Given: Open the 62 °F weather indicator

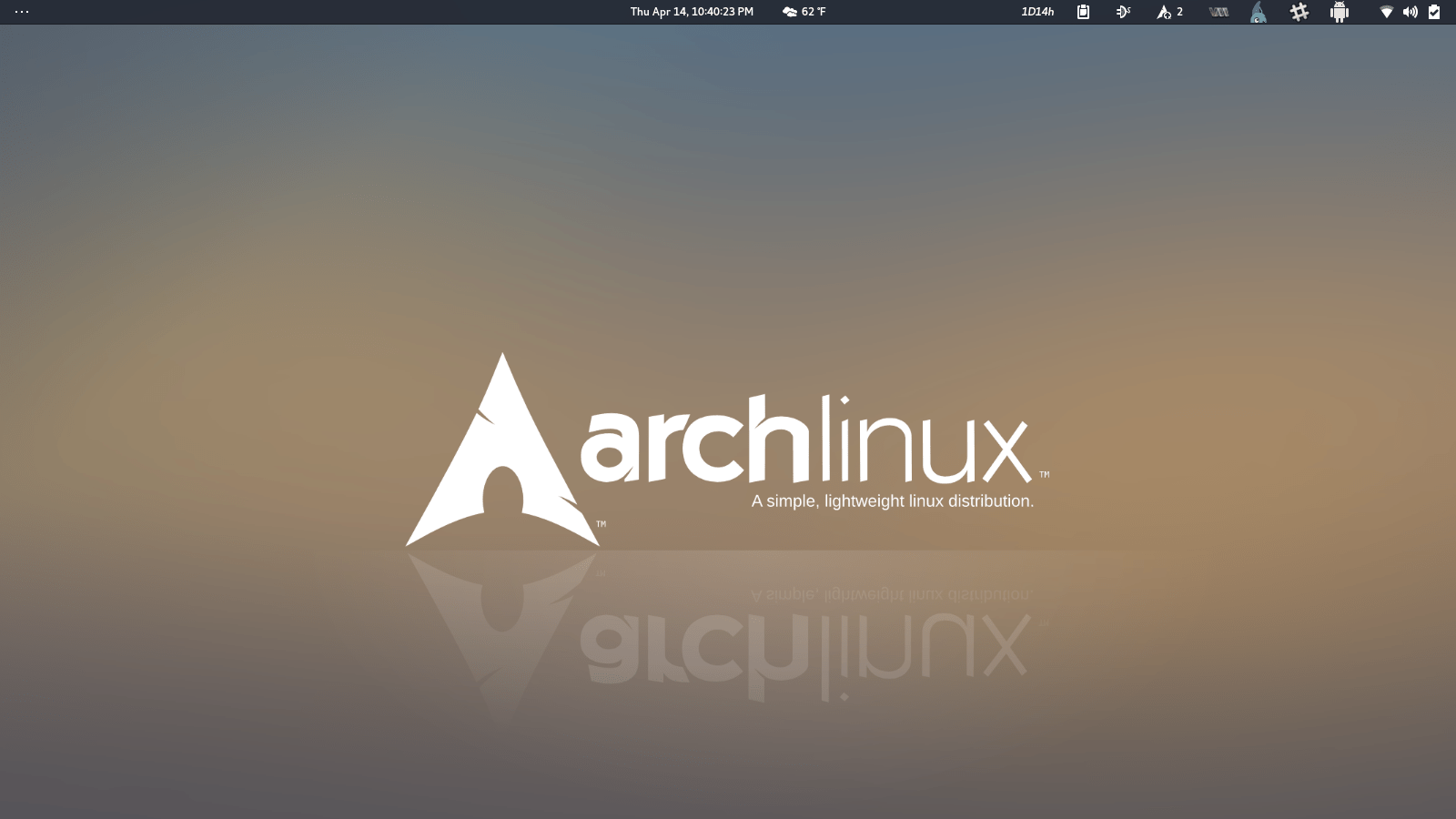Looking at the screenshot, I should pyautogui.click(x=804, y=12).
